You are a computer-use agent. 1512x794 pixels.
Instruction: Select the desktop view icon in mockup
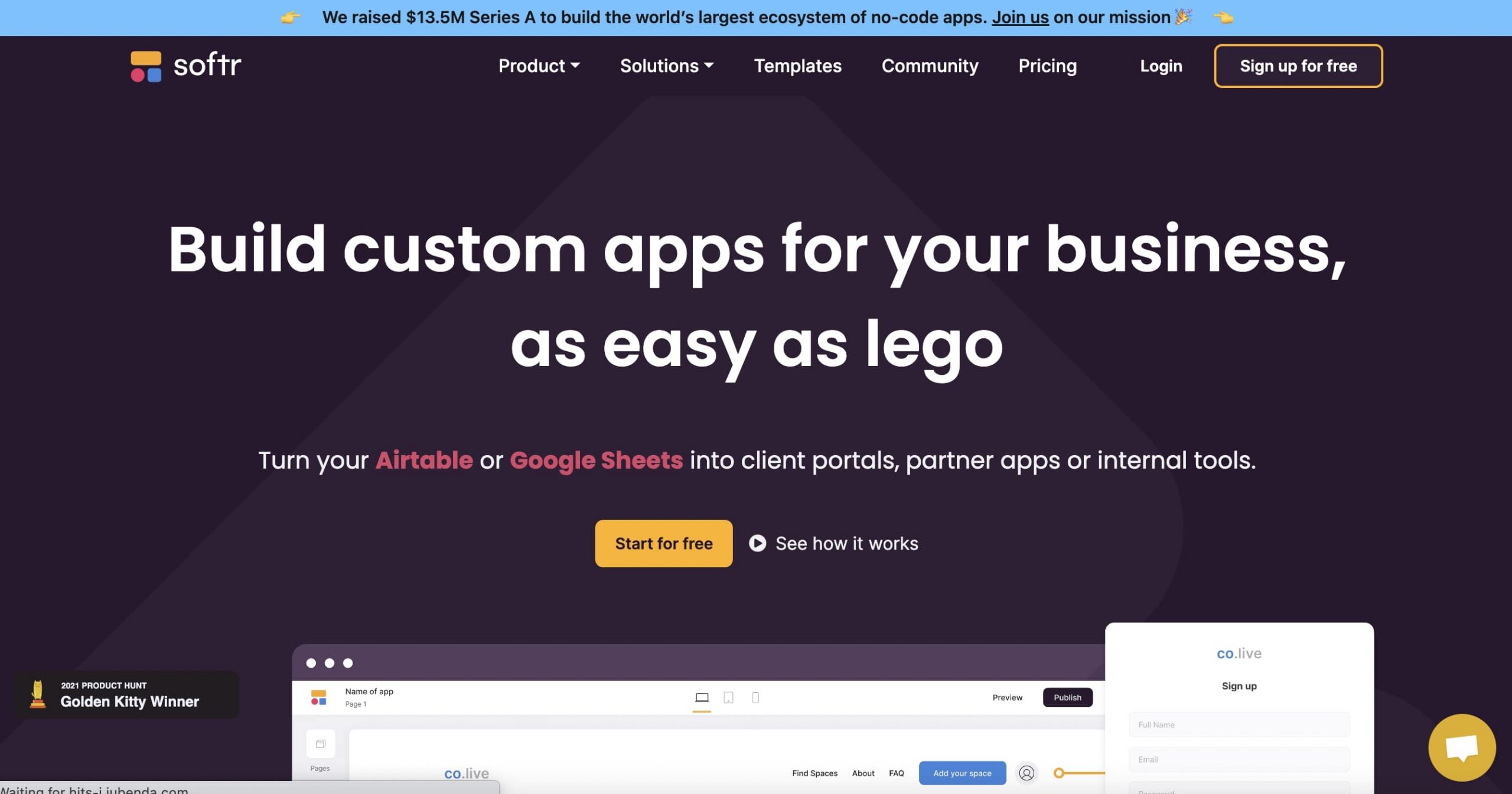[x=702, y=697]
